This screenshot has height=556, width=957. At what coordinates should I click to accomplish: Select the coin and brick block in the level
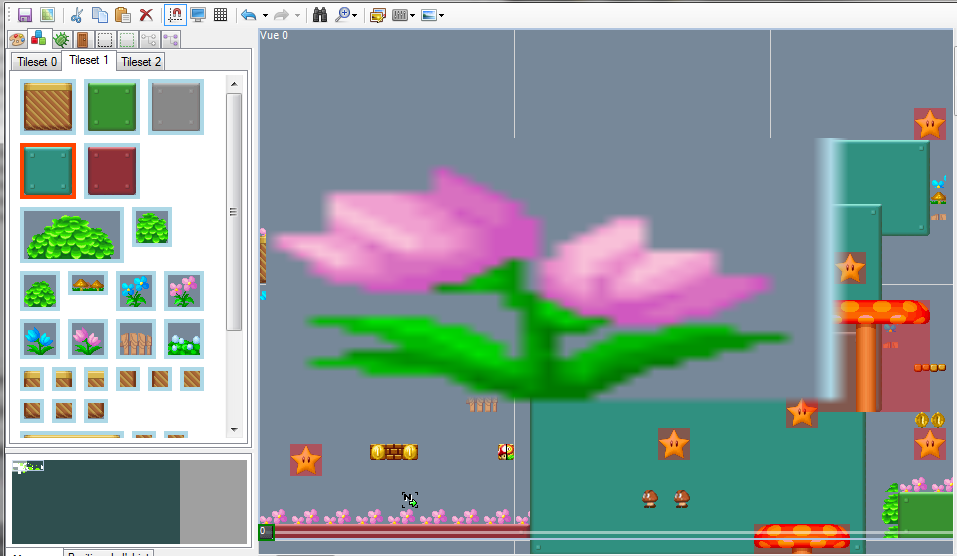pos(394,452)
